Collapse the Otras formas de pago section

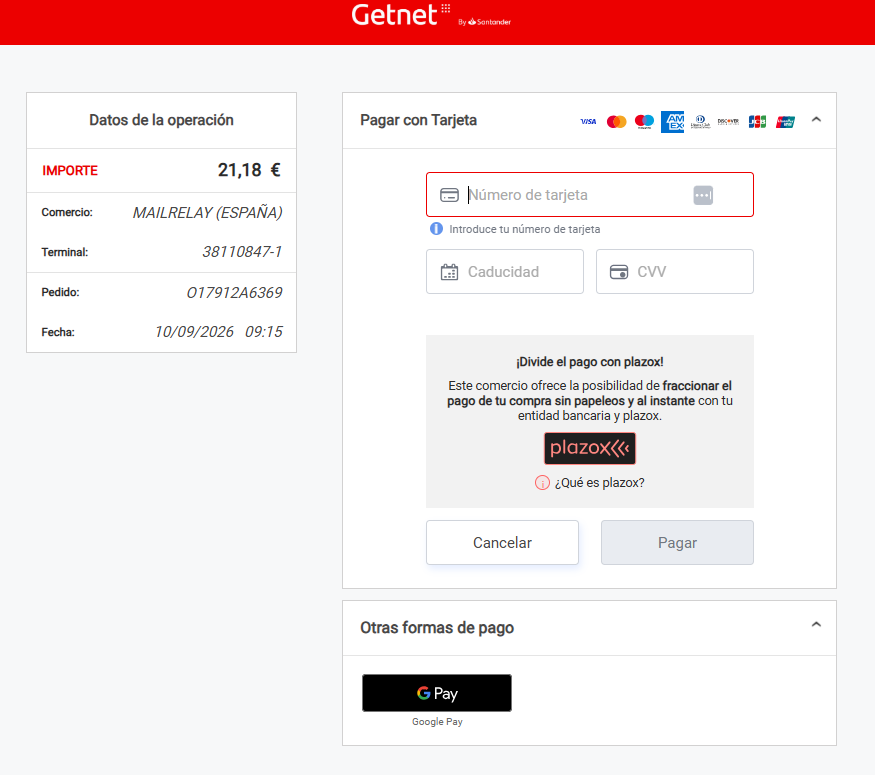tap(816, 624)
